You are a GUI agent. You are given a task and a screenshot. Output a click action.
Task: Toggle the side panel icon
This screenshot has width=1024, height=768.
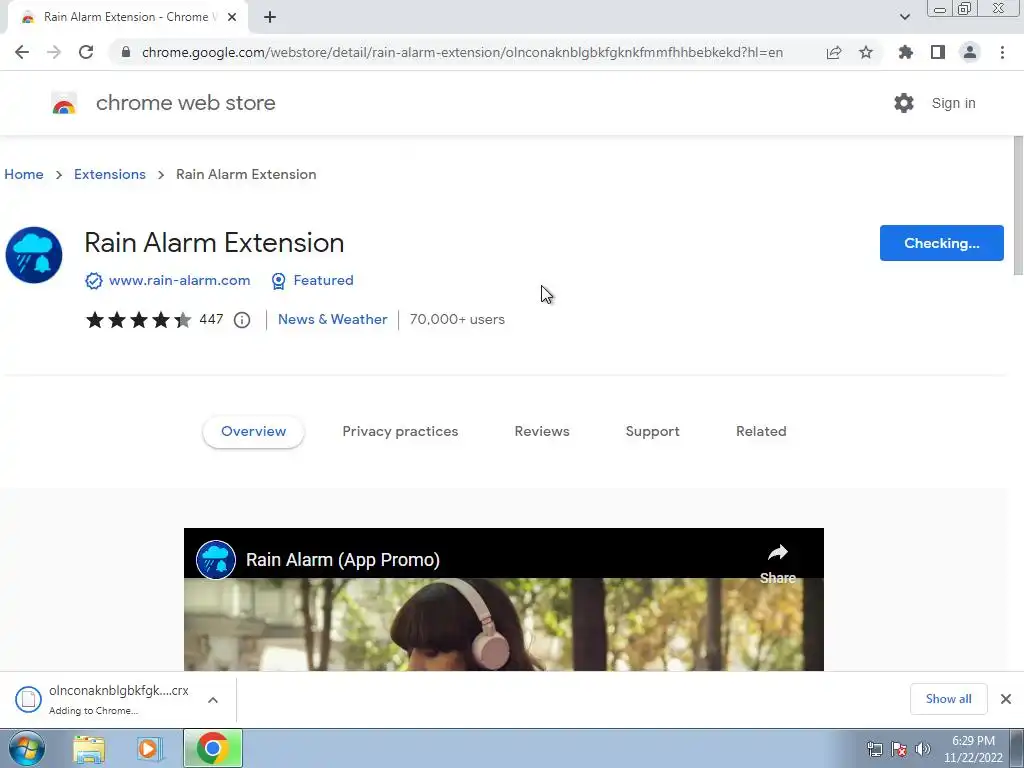coord(938,52)
